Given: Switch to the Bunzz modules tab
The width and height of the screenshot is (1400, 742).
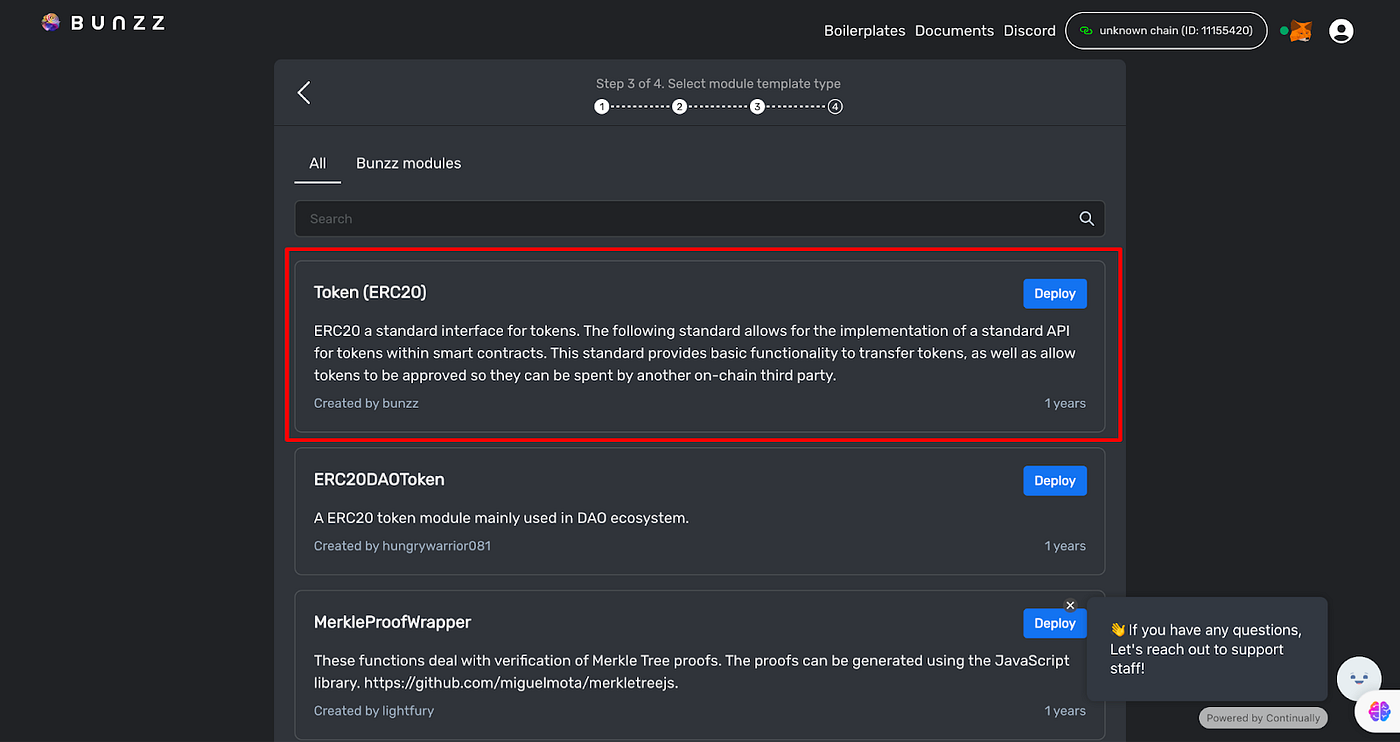Looking at the screenshot, I should pyautogui.click(x=408, y=163).
